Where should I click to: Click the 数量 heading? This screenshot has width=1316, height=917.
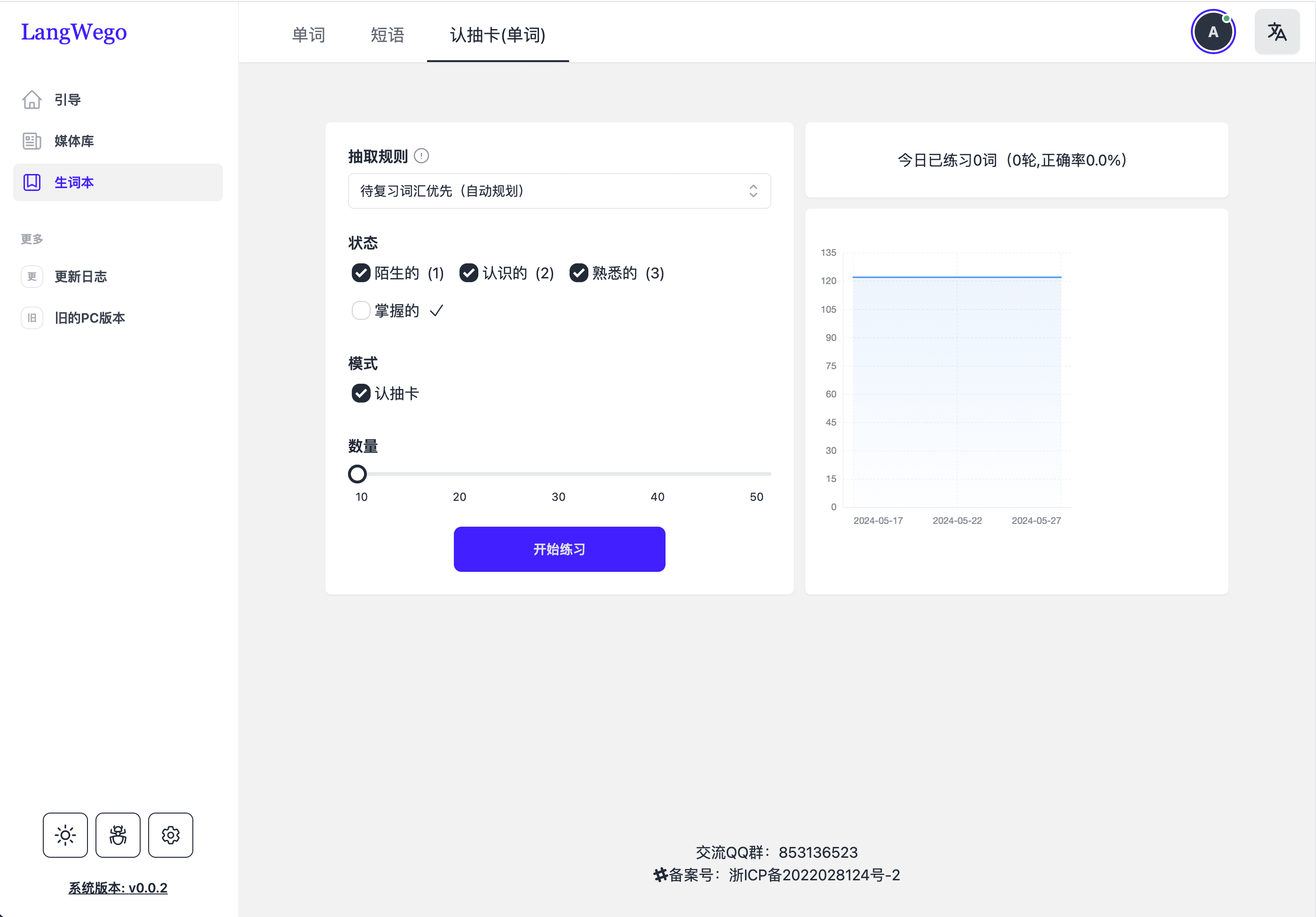click(x=363, y=446)
